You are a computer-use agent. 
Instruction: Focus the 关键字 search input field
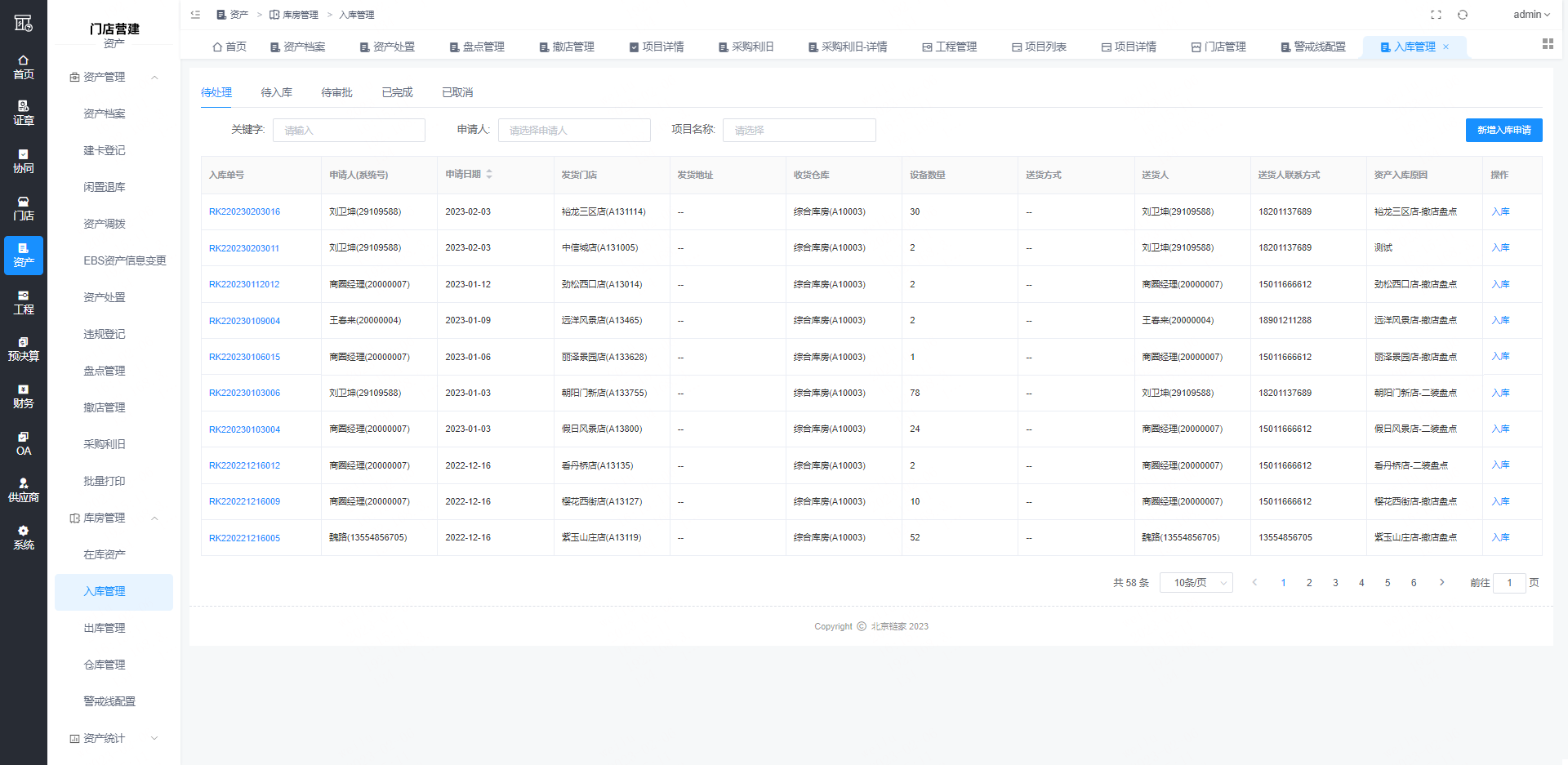[x=349, y=131]
